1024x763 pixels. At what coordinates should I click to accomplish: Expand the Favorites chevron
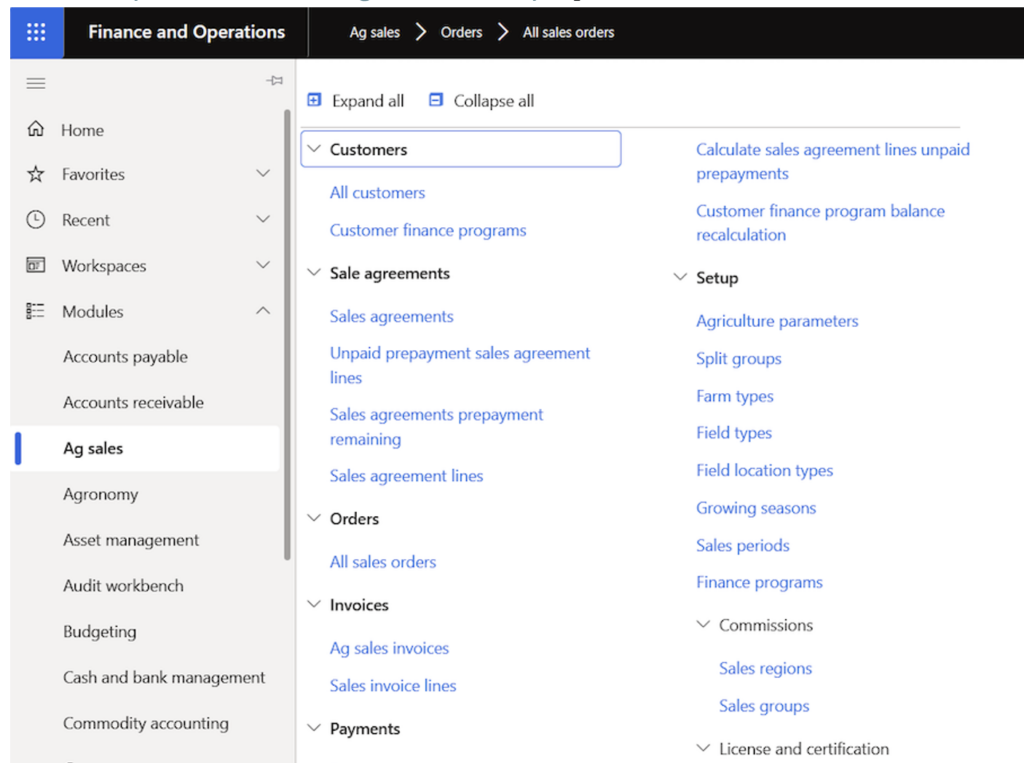pyautogui.click(x=263, y=173)
